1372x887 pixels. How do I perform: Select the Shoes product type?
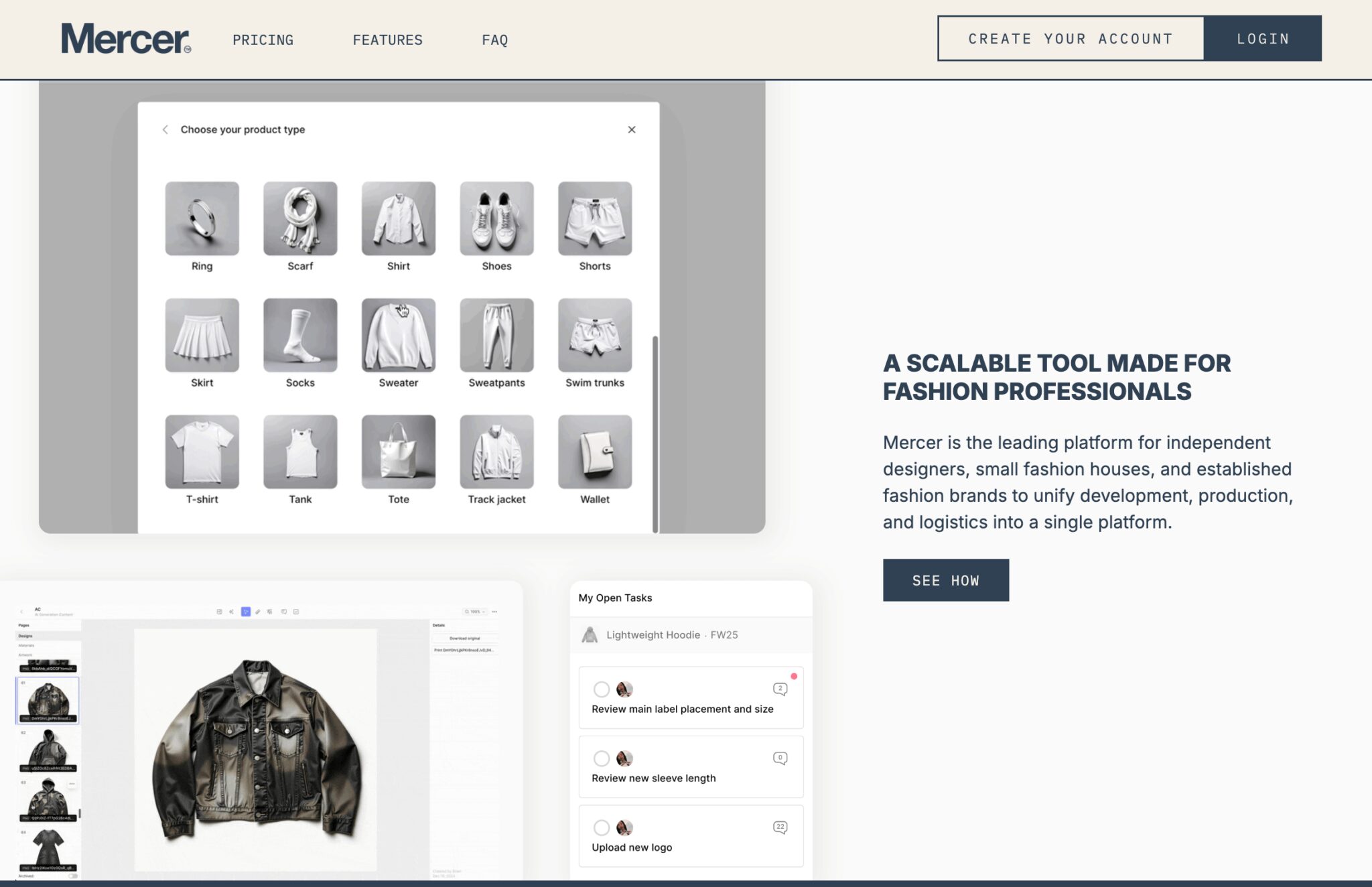pos(496,226)
